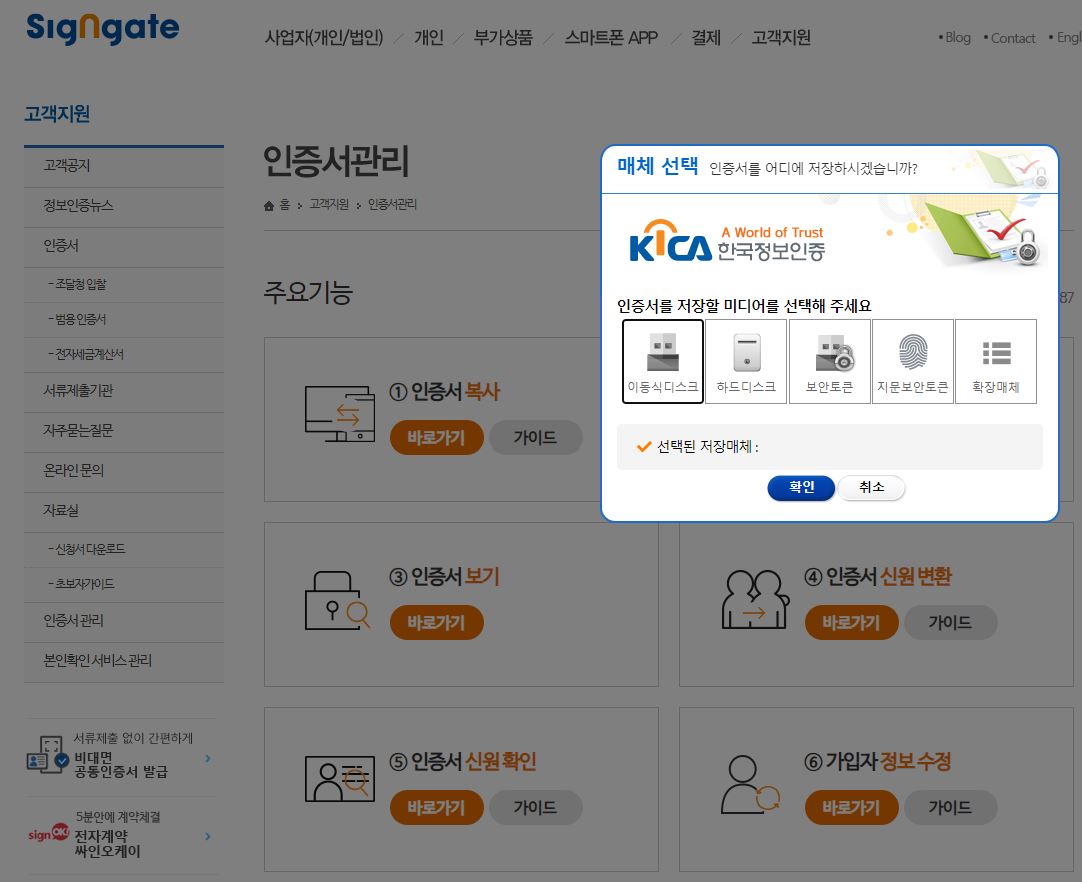Select the 이동식디스크 removable disk media
This screenshot has width=1082, height=882.
662,361
